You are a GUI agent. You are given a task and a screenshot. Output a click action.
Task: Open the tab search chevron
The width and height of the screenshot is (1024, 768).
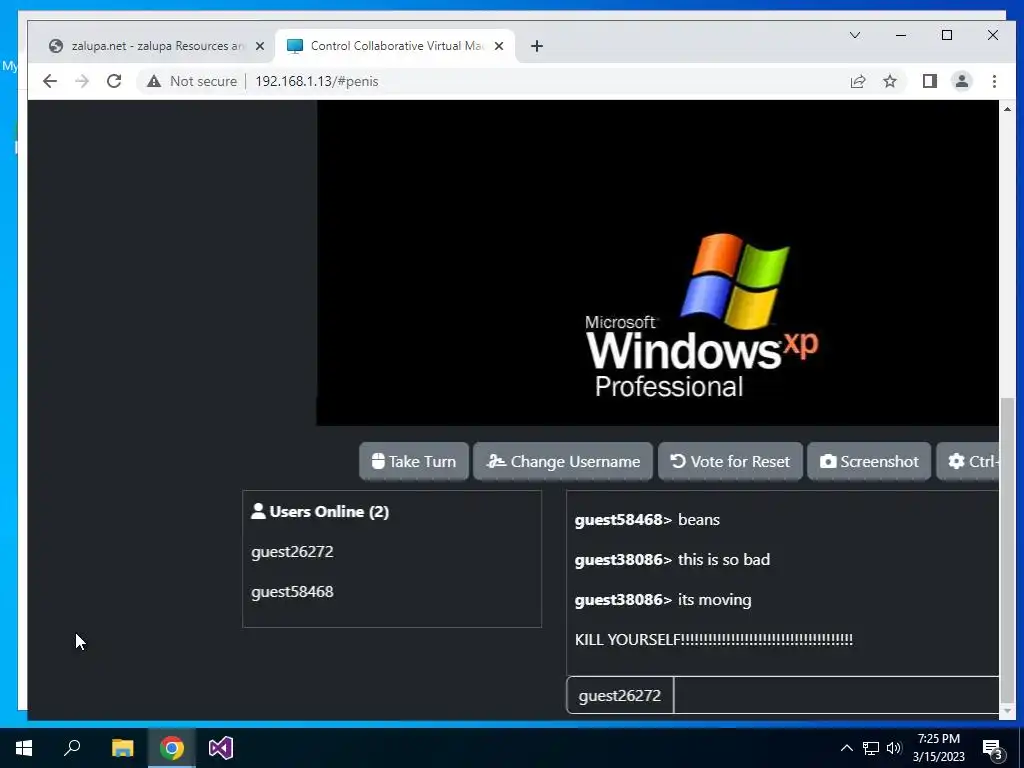[854, 35]
